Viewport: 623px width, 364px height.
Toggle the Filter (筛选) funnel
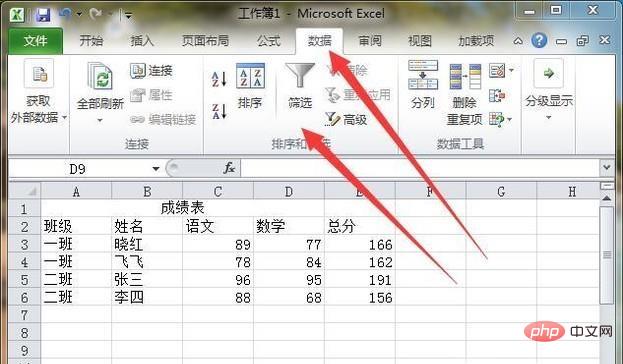pyautogui.click(x=300, y=86)
